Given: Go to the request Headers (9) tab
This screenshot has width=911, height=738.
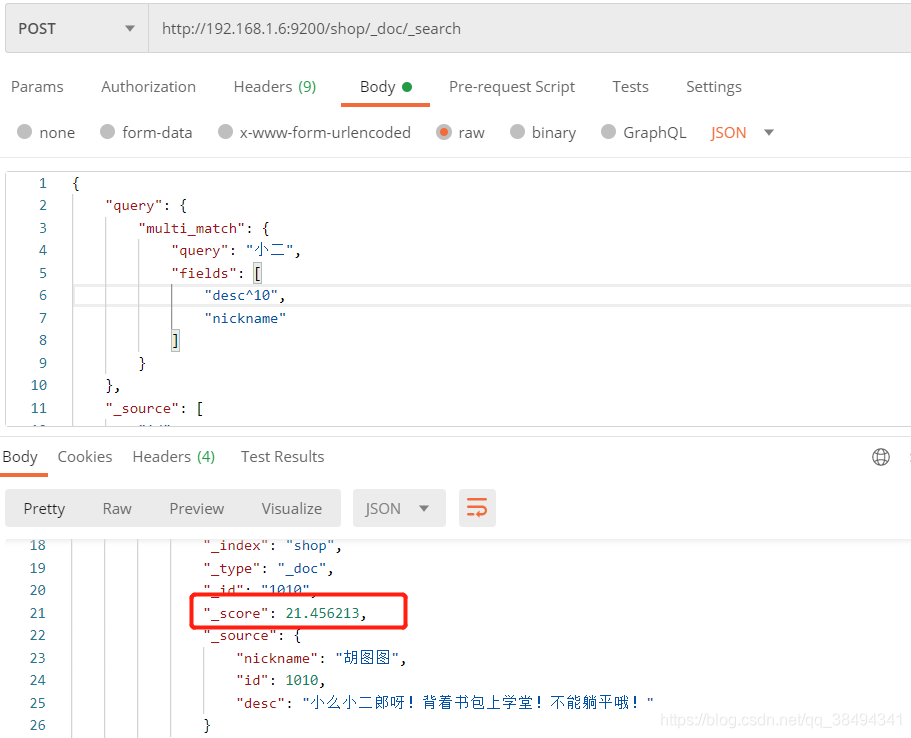Looking at the screenshot, I should click(274, 87).
